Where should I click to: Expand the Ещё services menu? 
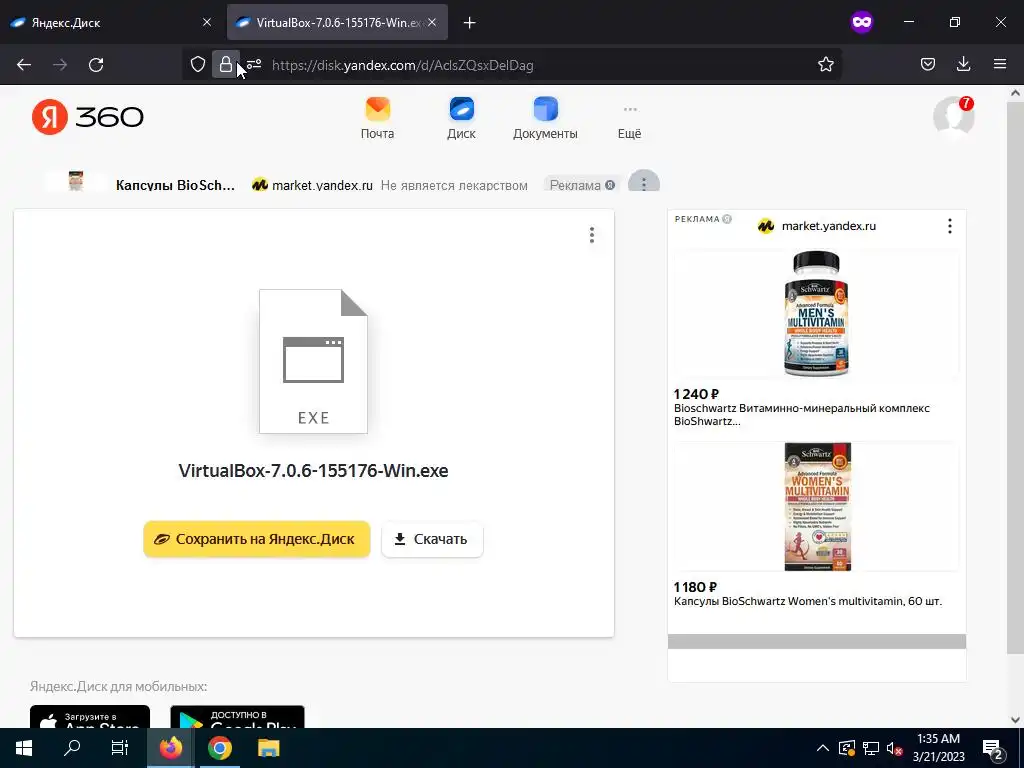click(630, 121)
